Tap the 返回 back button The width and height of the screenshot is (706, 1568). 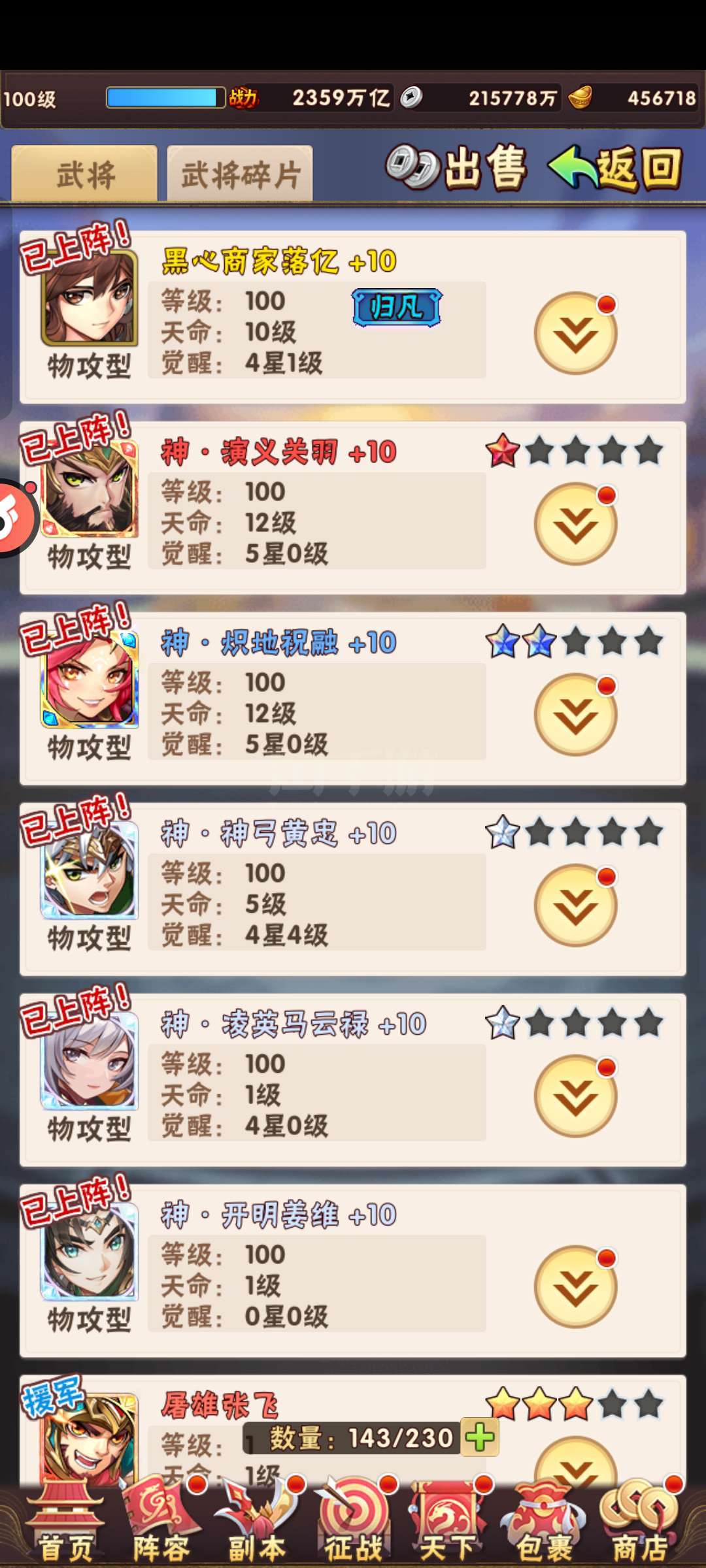615,168
